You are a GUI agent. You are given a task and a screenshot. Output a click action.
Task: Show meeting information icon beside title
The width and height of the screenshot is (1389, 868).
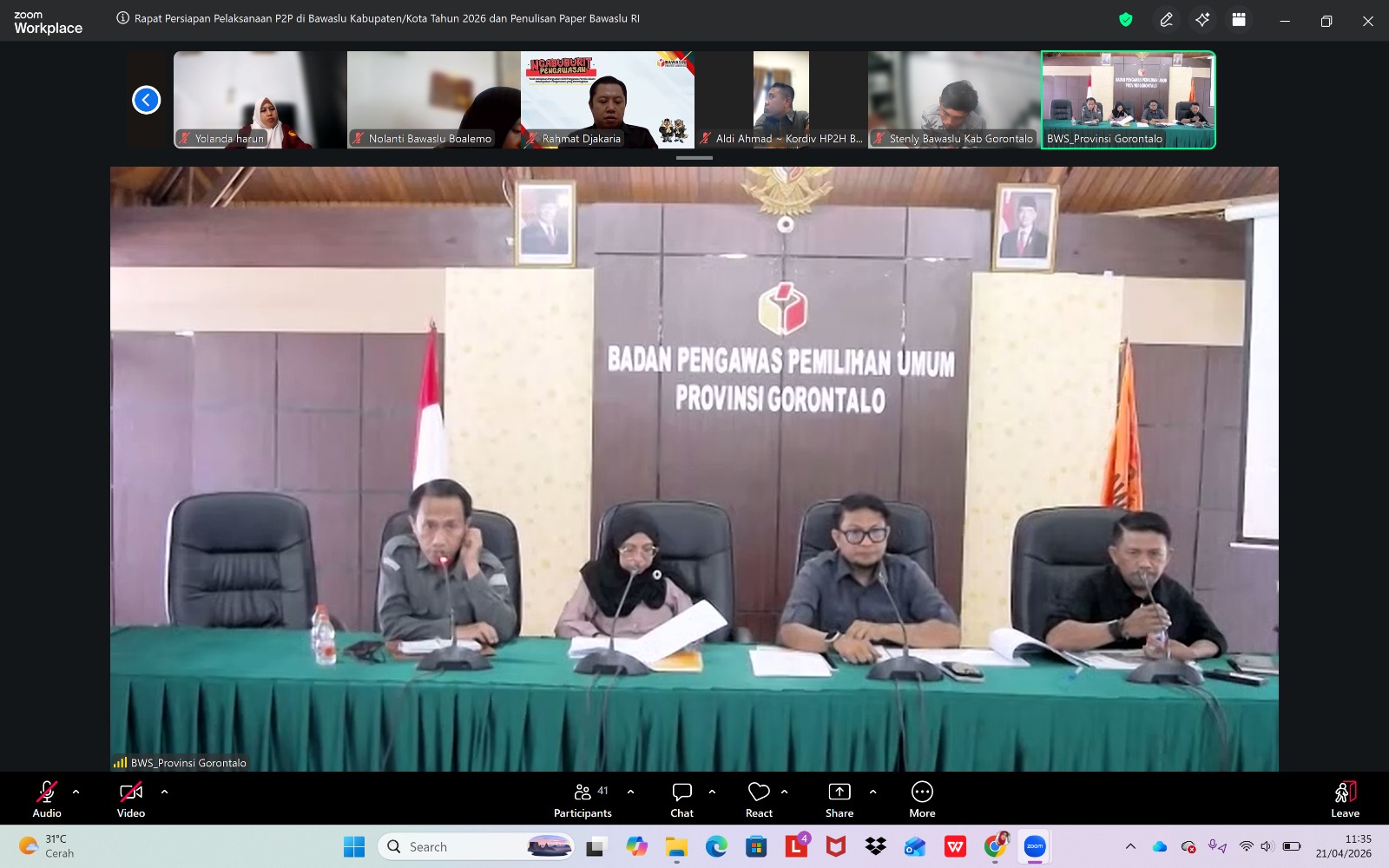123,18
